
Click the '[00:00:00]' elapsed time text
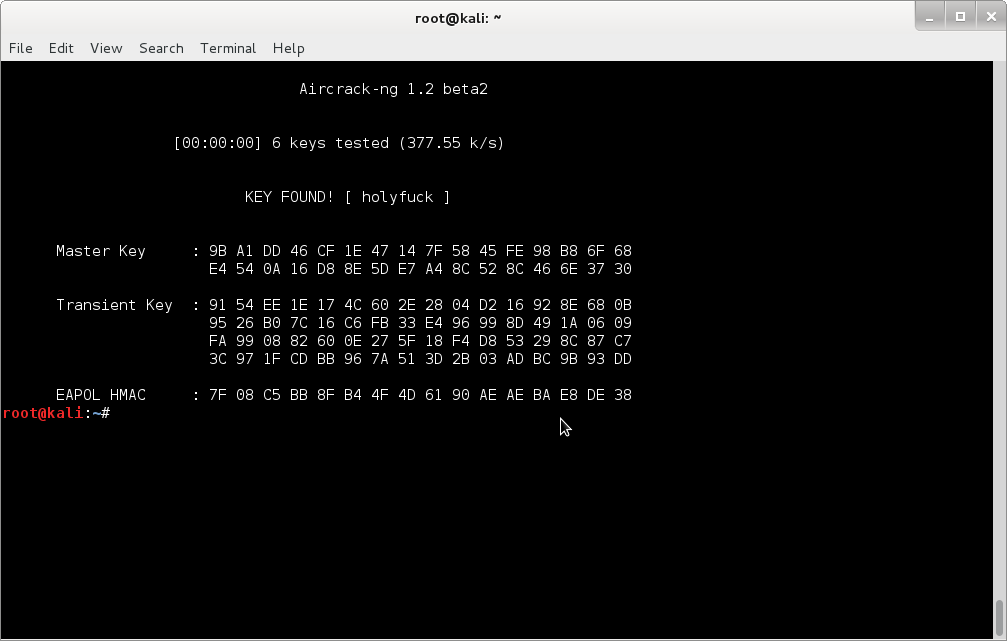pos(218,143)
